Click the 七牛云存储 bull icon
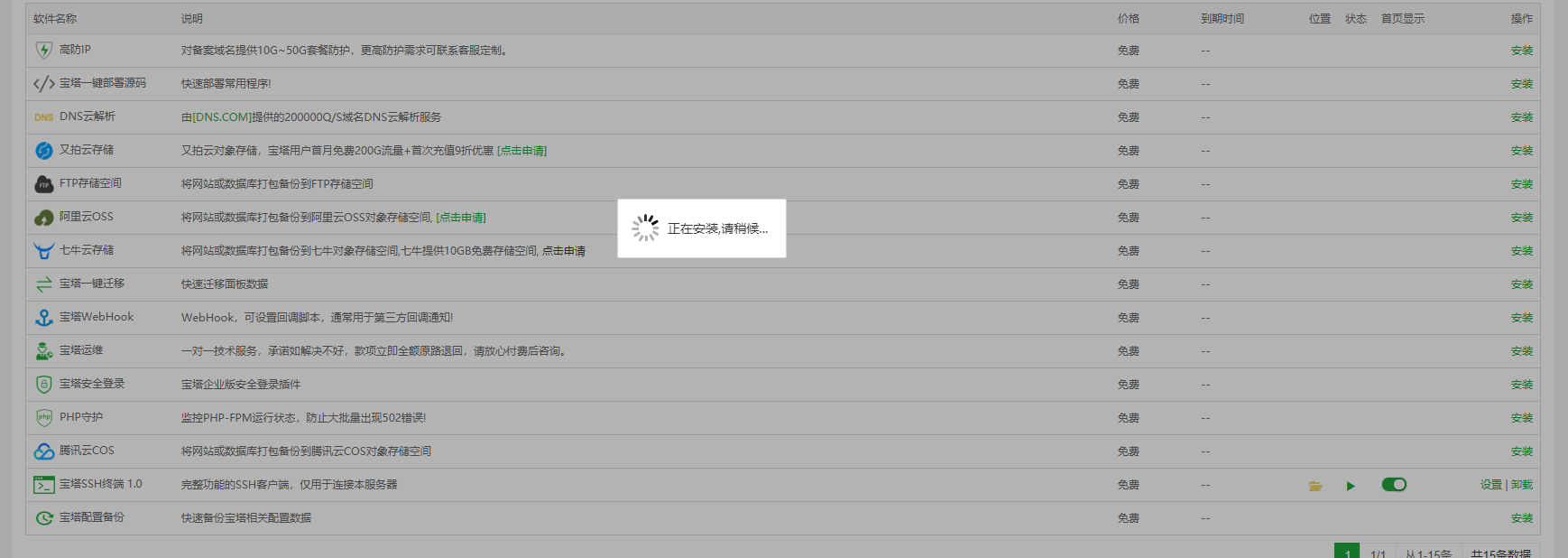 tap(43, 251)
